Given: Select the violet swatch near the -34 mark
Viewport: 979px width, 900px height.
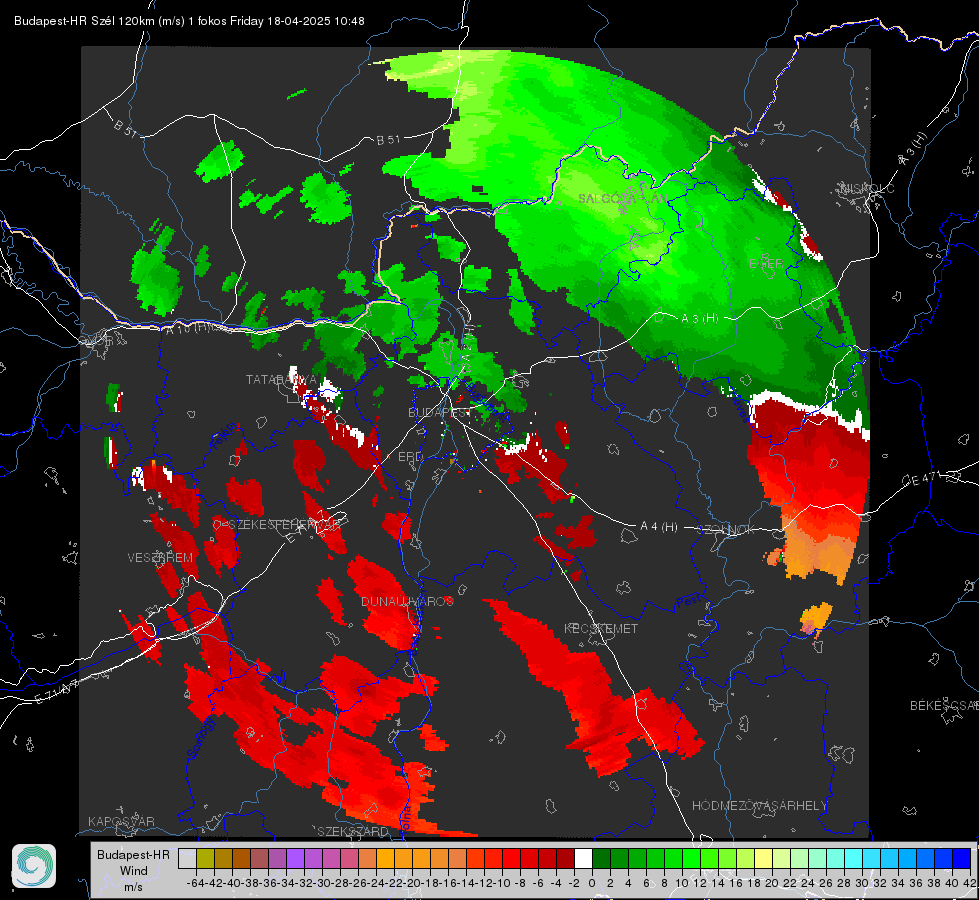Looking at the screenshot, I should coord(295,858).
